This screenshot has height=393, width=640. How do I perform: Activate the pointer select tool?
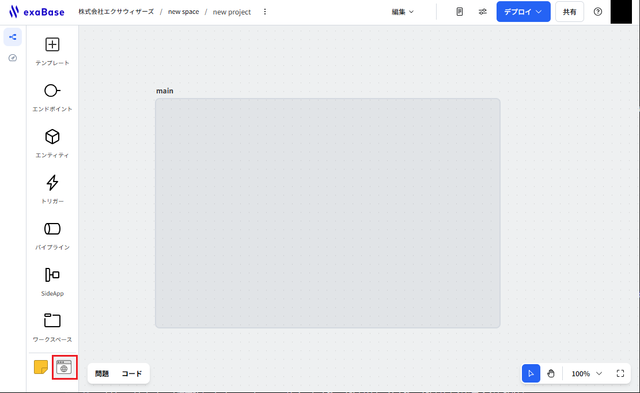click(531, 373)
